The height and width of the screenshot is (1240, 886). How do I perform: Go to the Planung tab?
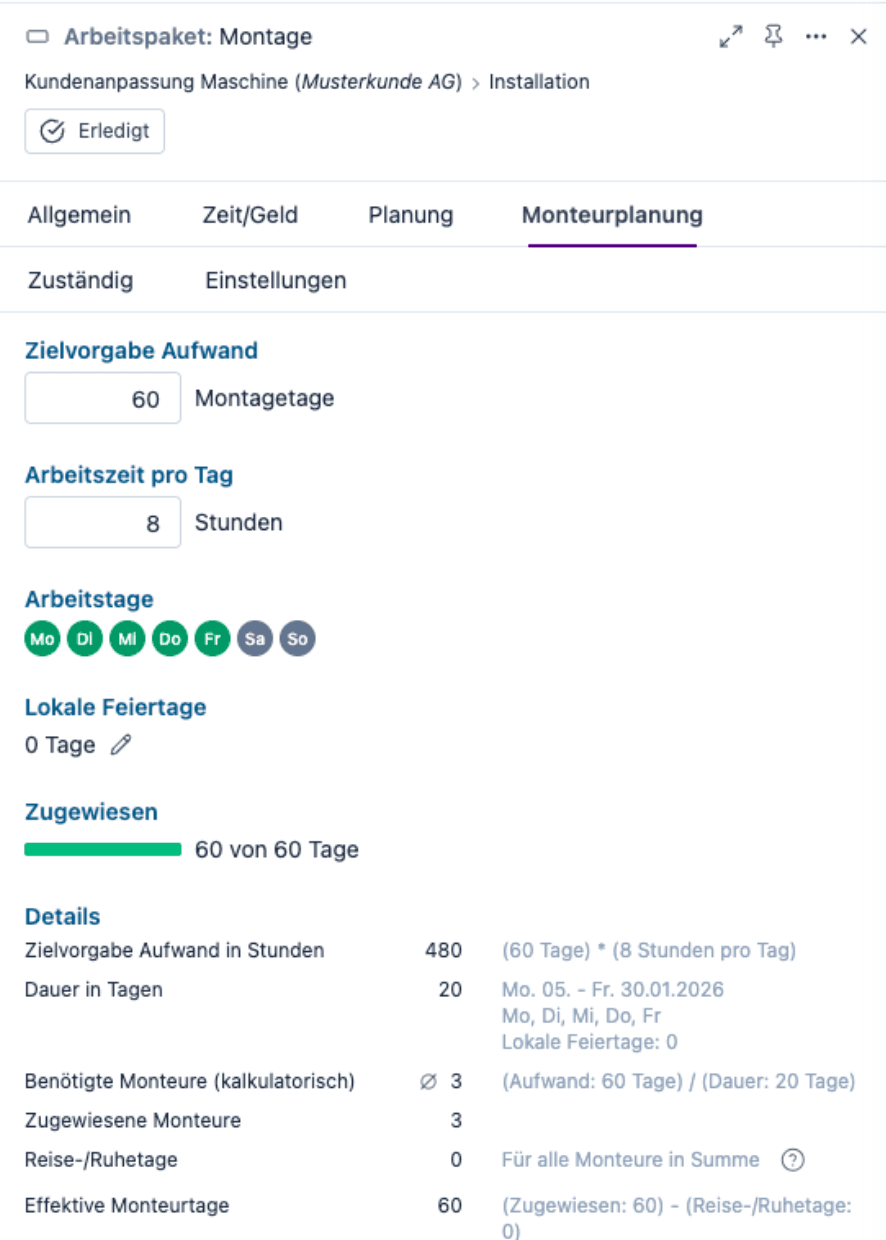[410, 215]
